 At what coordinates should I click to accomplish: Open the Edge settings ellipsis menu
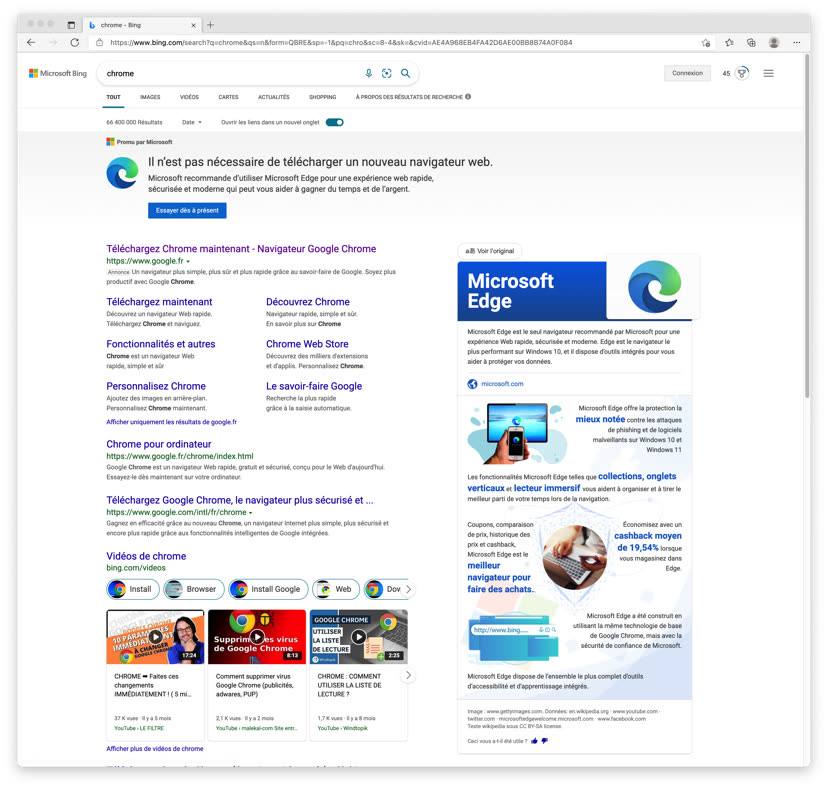796,42
